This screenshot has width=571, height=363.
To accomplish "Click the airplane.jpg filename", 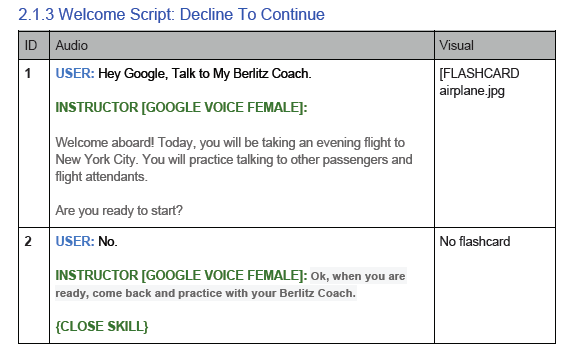I will 472,91.
